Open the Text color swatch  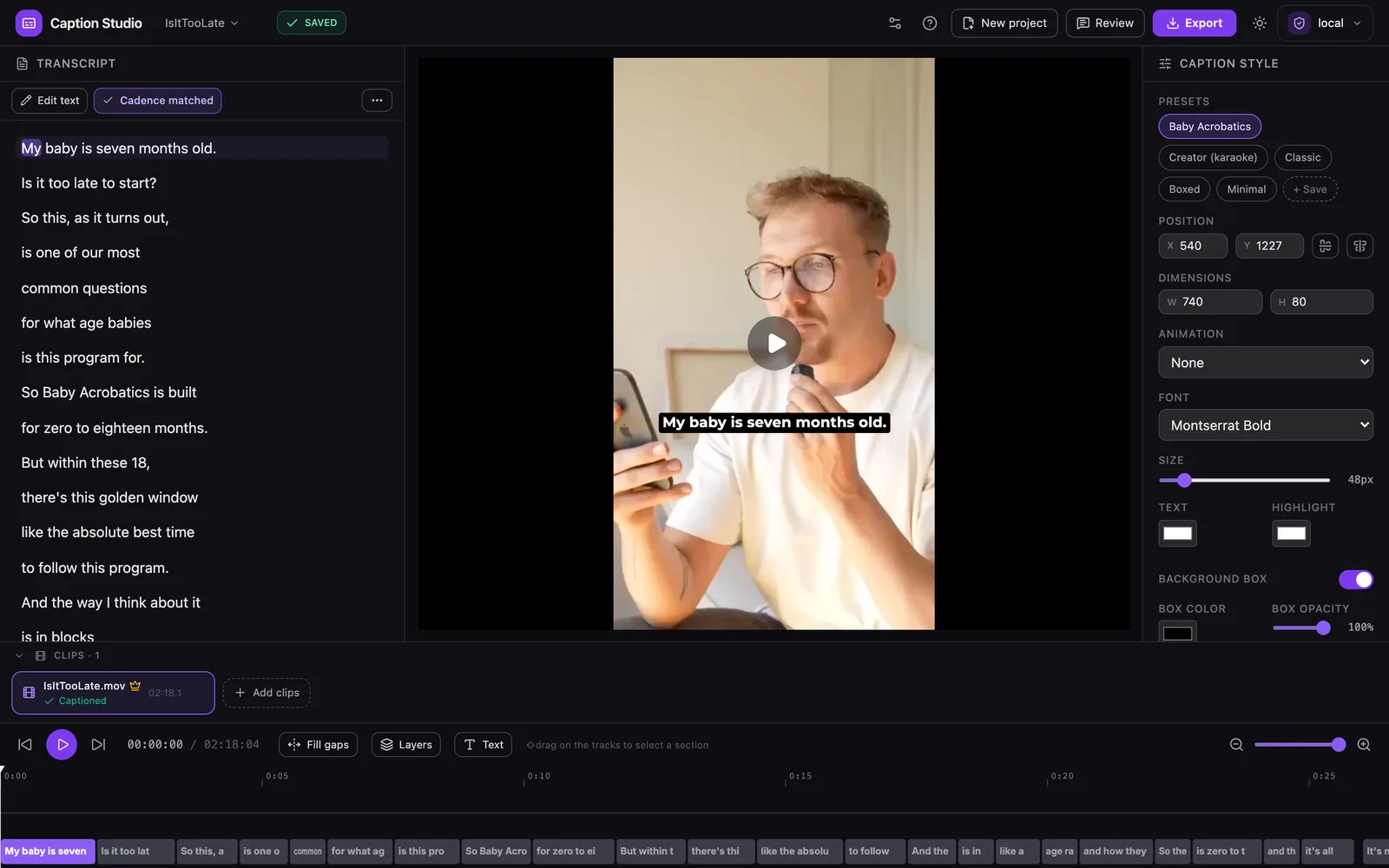tap(1177, 533)
